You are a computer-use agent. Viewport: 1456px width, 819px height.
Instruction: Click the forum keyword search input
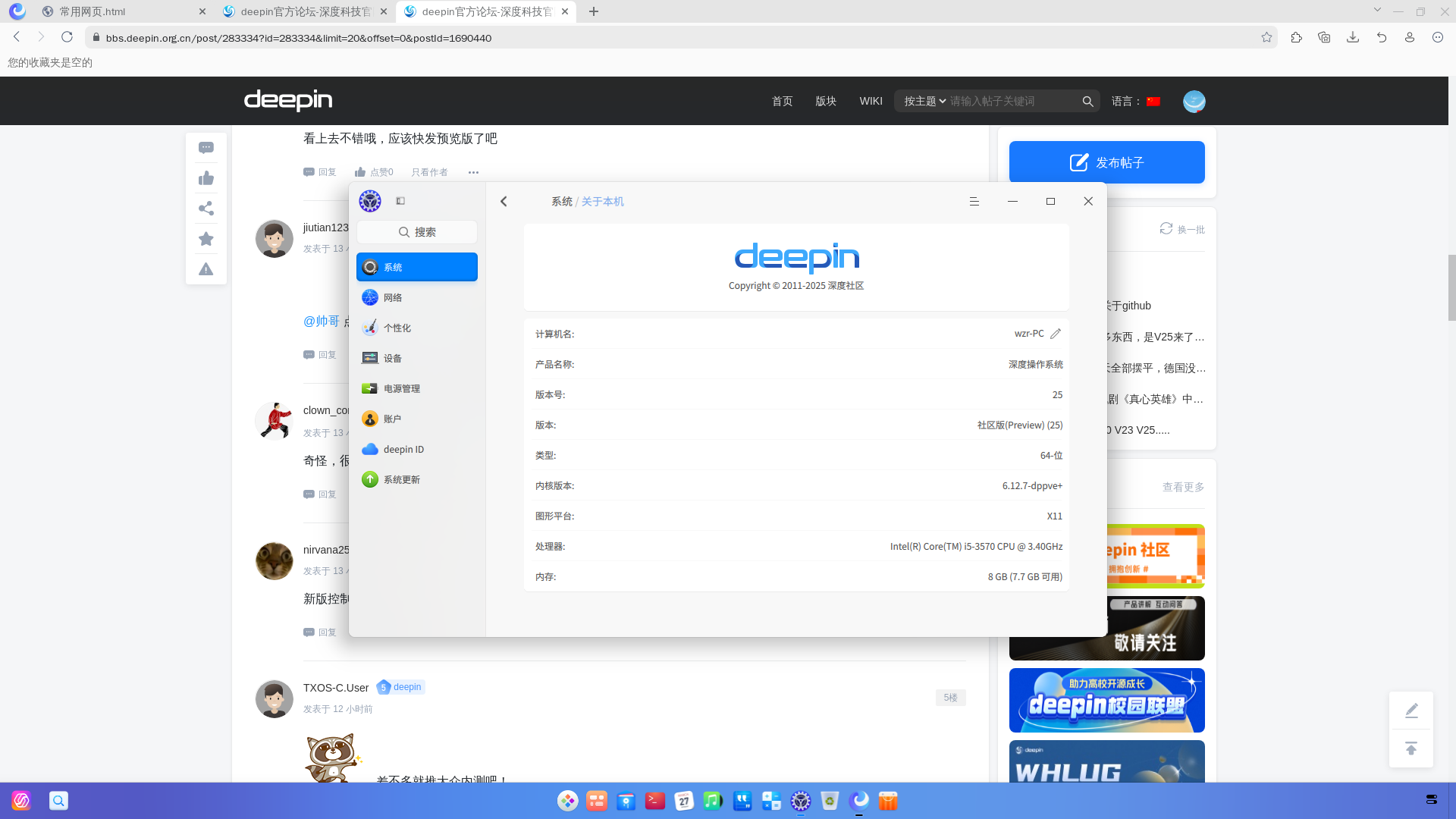click(x=1013, y=102)
